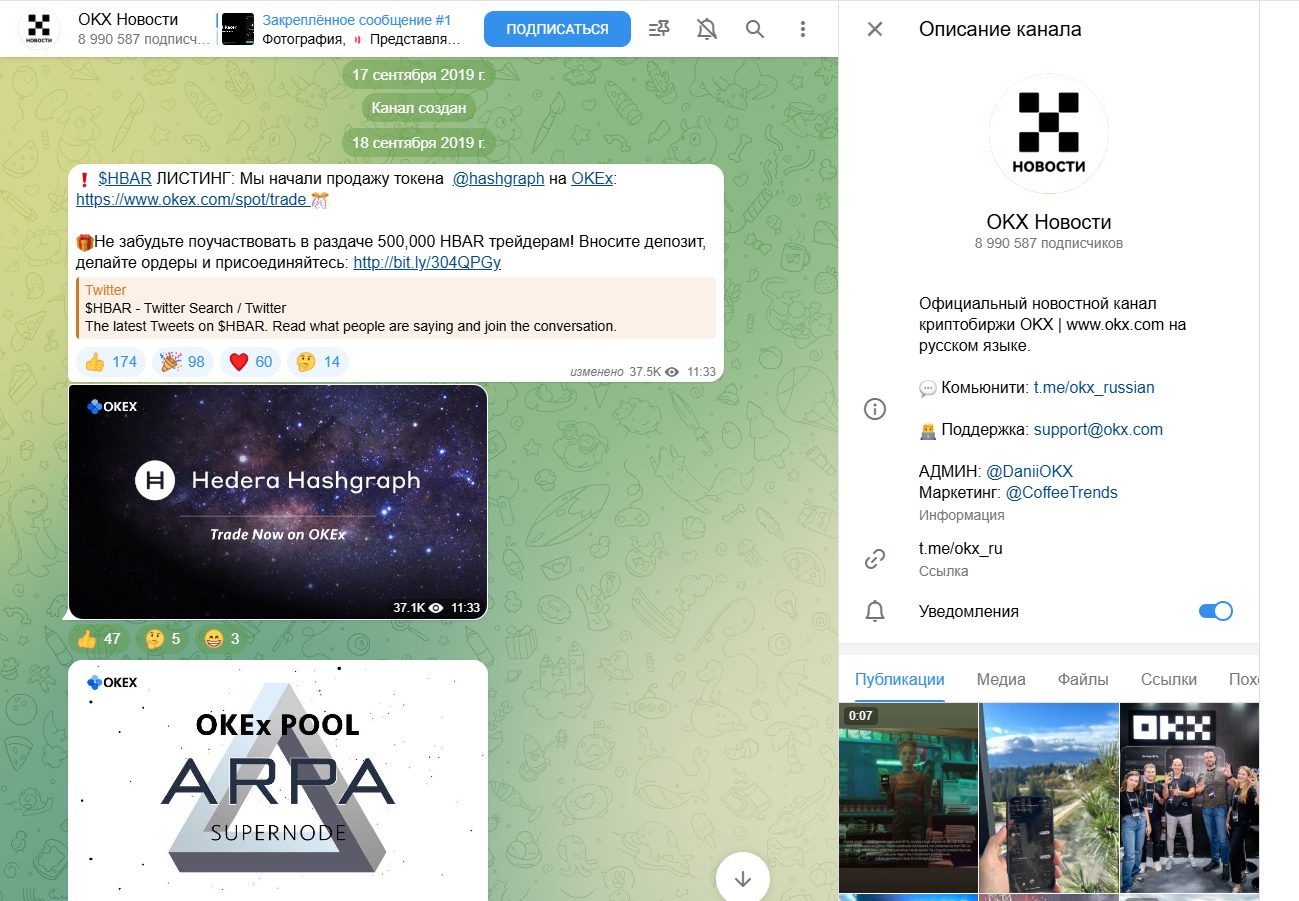Open the OKX Новости channel avatar in header

pos(38,29)
